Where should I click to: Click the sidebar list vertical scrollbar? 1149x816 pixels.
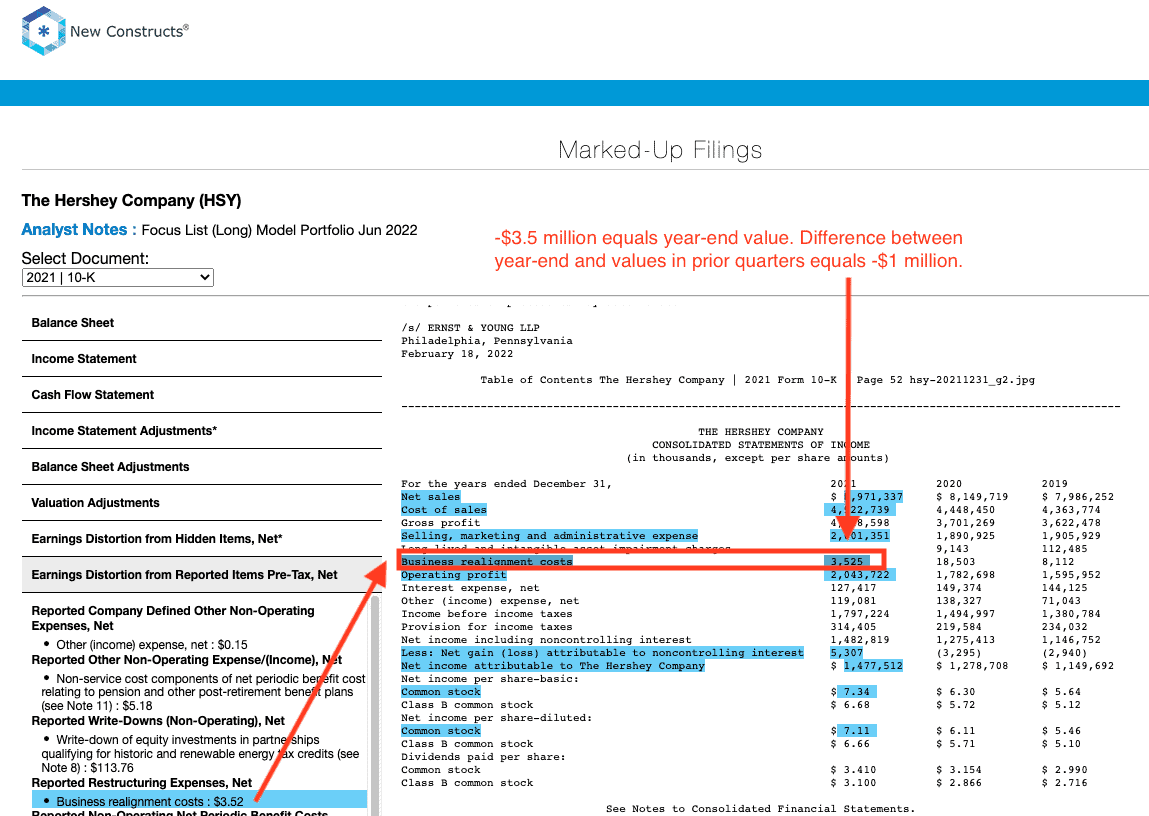click(x=374, y=703)
